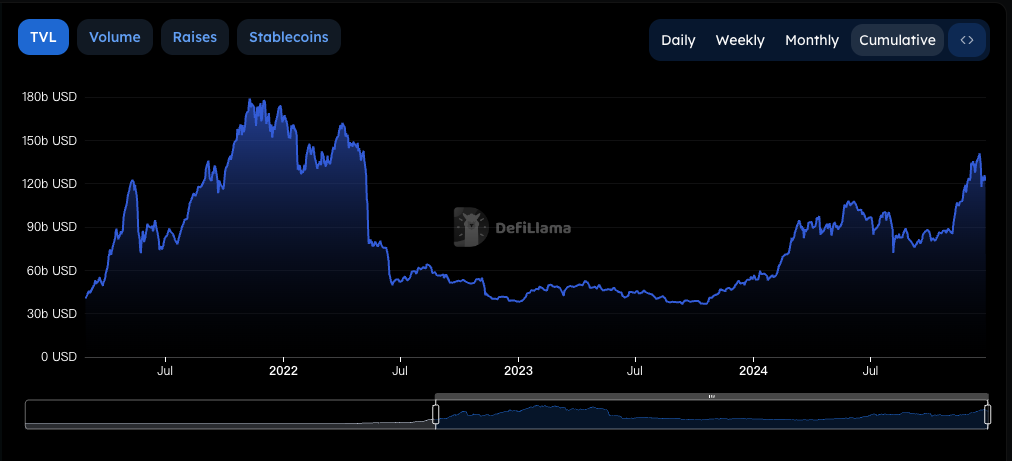Open the Raises tab
Screen dimensions: 1012x461
pyautogui.click(x=195, y=37)
